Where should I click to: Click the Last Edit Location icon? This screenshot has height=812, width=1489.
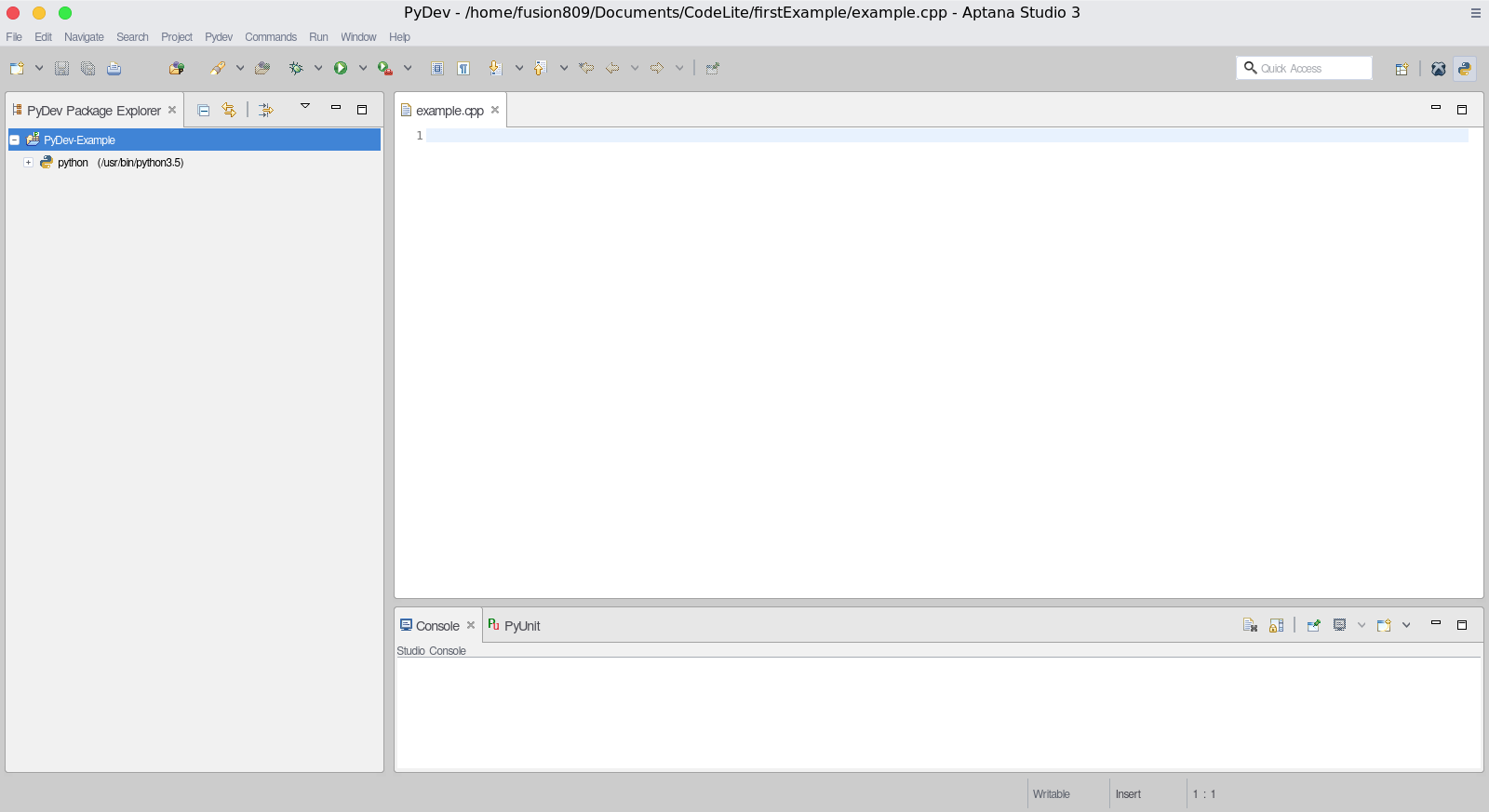pos(586,68)
